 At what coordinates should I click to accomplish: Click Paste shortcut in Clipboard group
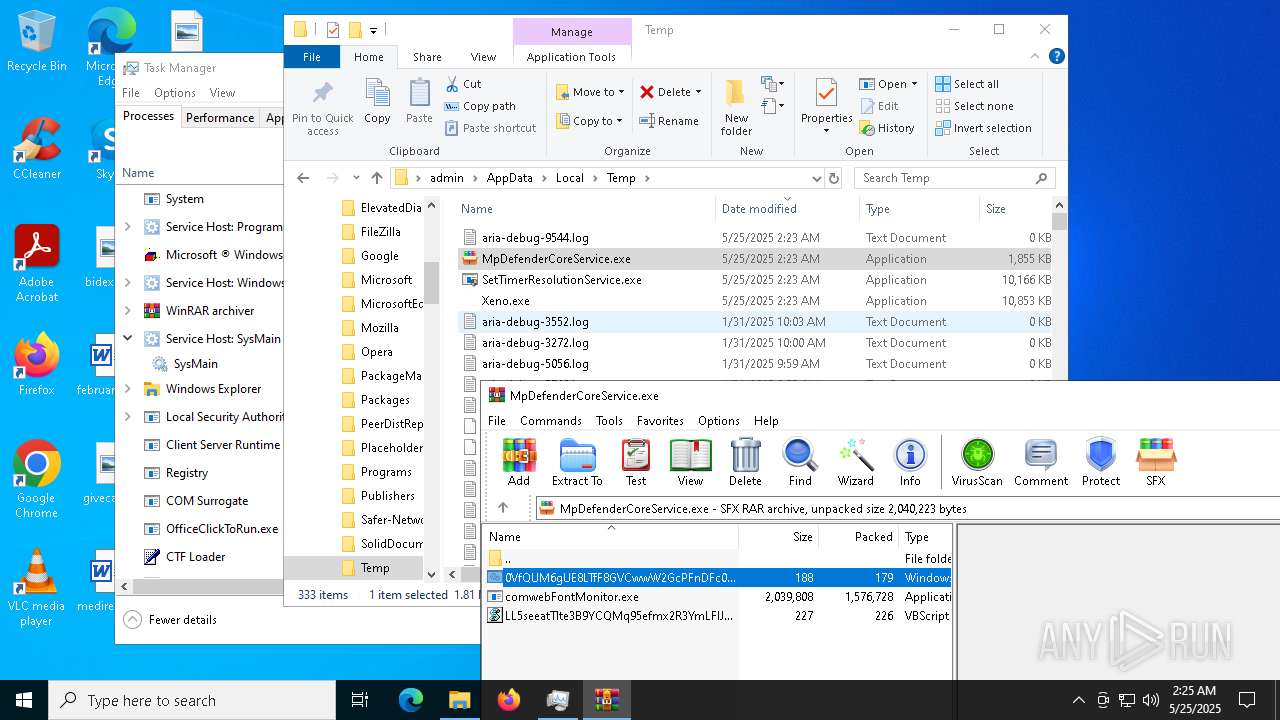click(490, 128)
